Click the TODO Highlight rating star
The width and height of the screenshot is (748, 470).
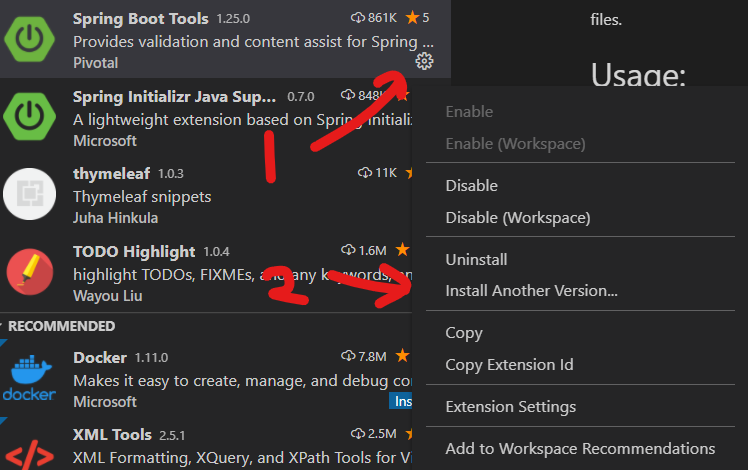(403, 250)
